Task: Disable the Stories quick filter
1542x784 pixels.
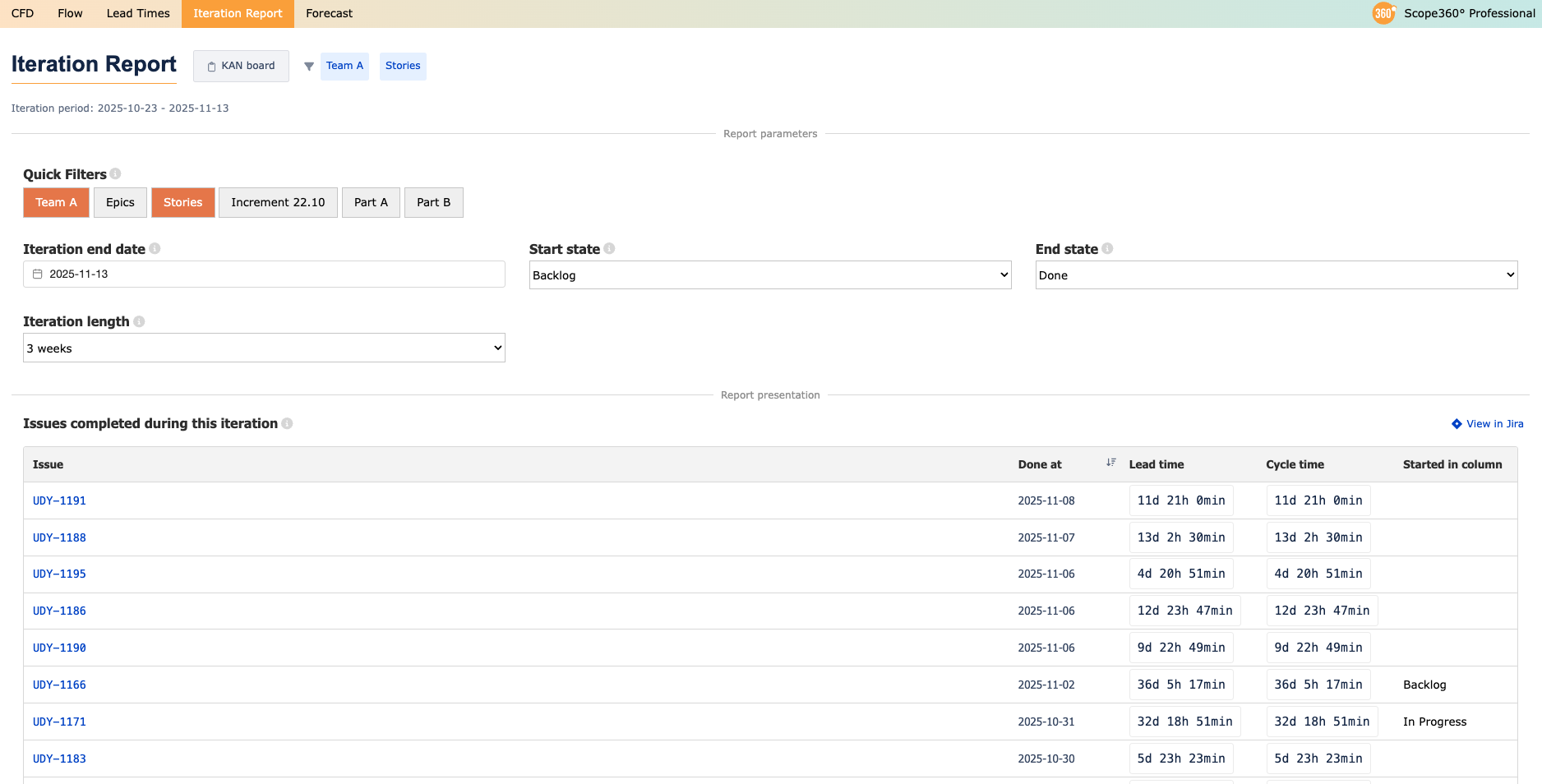Action: [182, 202]
